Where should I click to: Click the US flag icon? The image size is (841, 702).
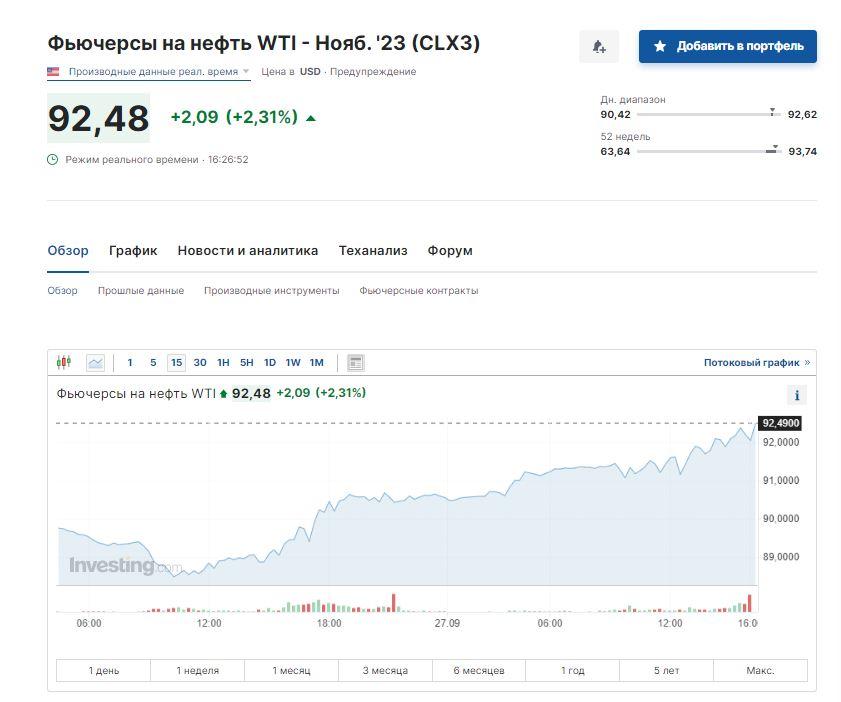(53, 72)
